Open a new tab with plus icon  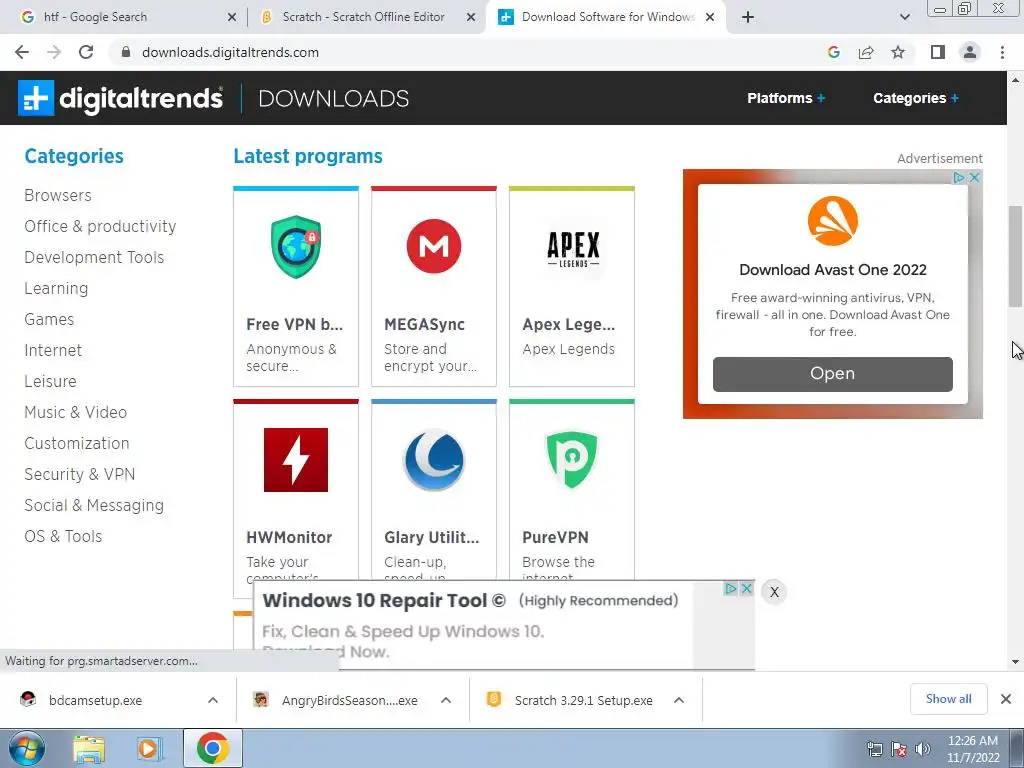click(748, 17)
